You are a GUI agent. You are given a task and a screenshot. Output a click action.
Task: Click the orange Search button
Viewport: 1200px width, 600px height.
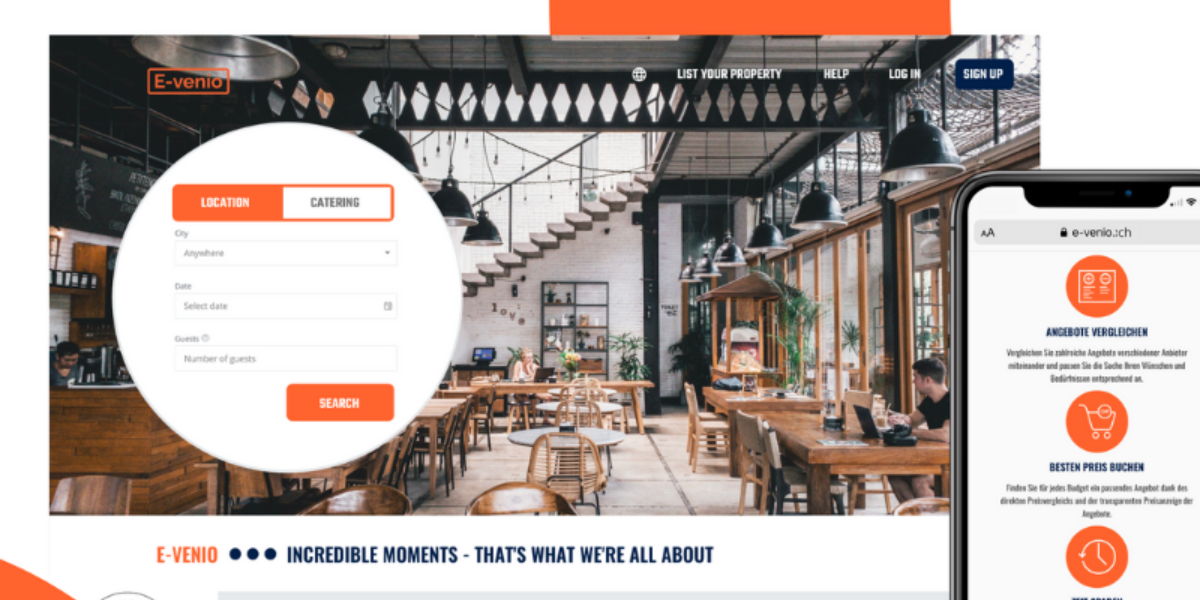(x=340, y=403)
